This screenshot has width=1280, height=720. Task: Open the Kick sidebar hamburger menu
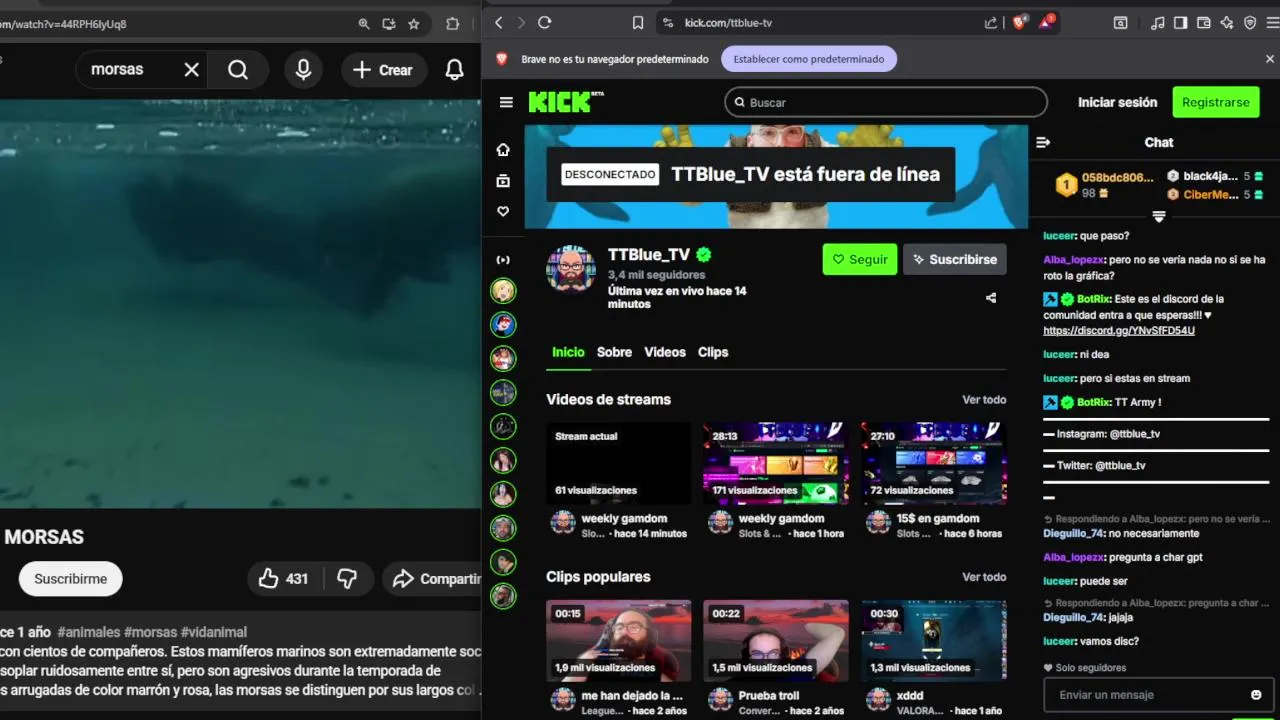point(506,102)
